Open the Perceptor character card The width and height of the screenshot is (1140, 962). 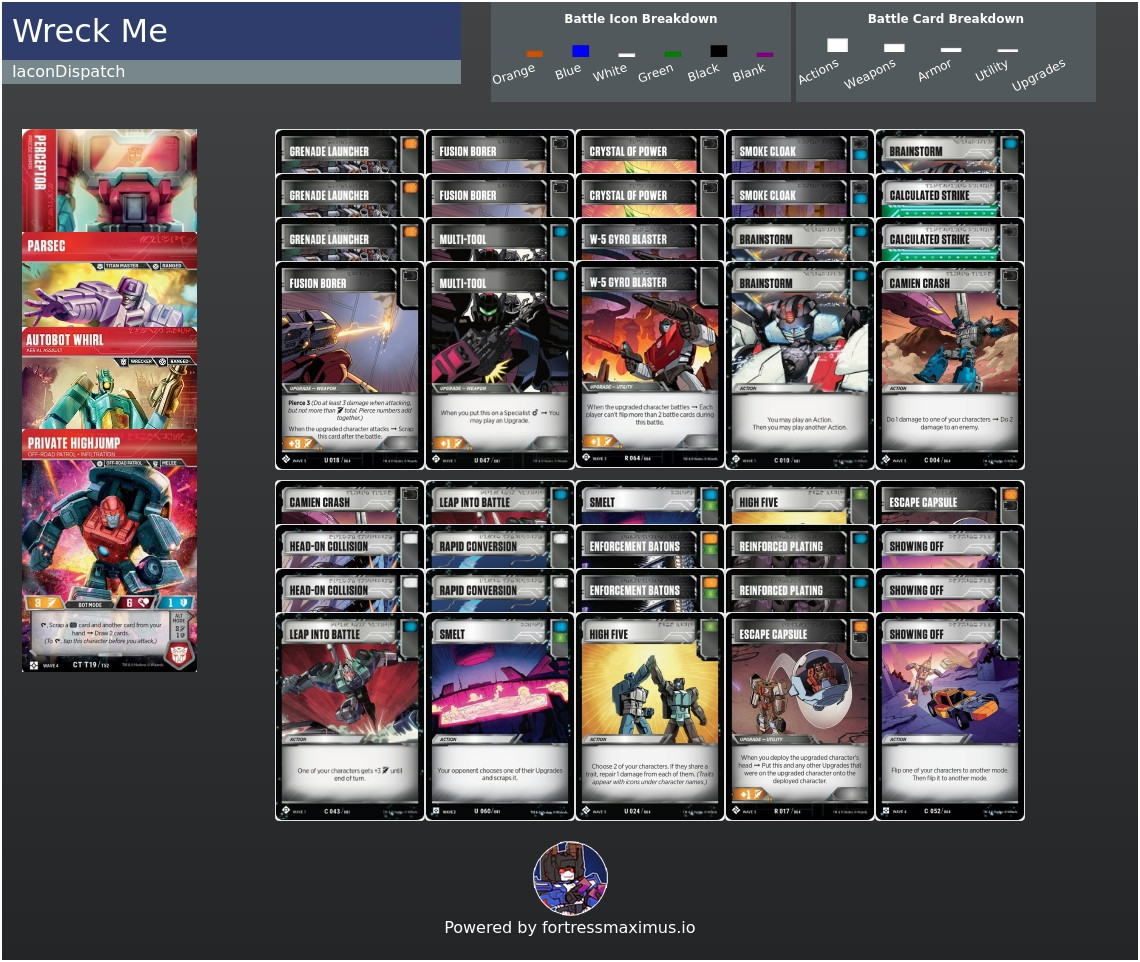tap(109, 180)
